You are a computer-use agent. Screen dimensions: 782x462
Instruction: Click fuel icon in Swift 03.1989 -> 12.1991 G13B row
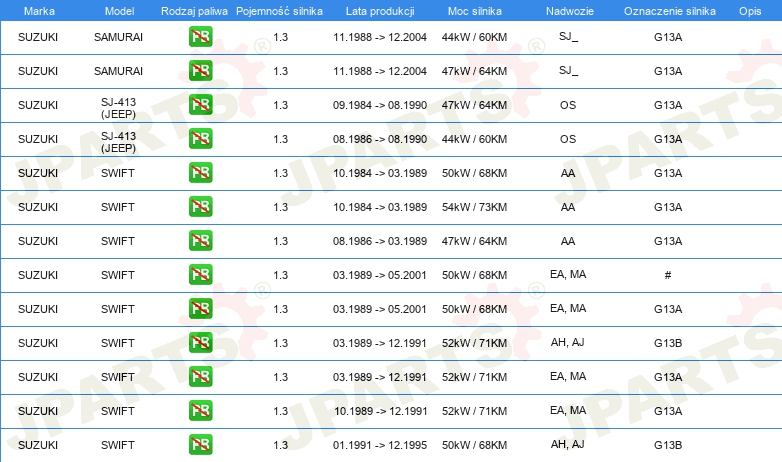(200, 342)
